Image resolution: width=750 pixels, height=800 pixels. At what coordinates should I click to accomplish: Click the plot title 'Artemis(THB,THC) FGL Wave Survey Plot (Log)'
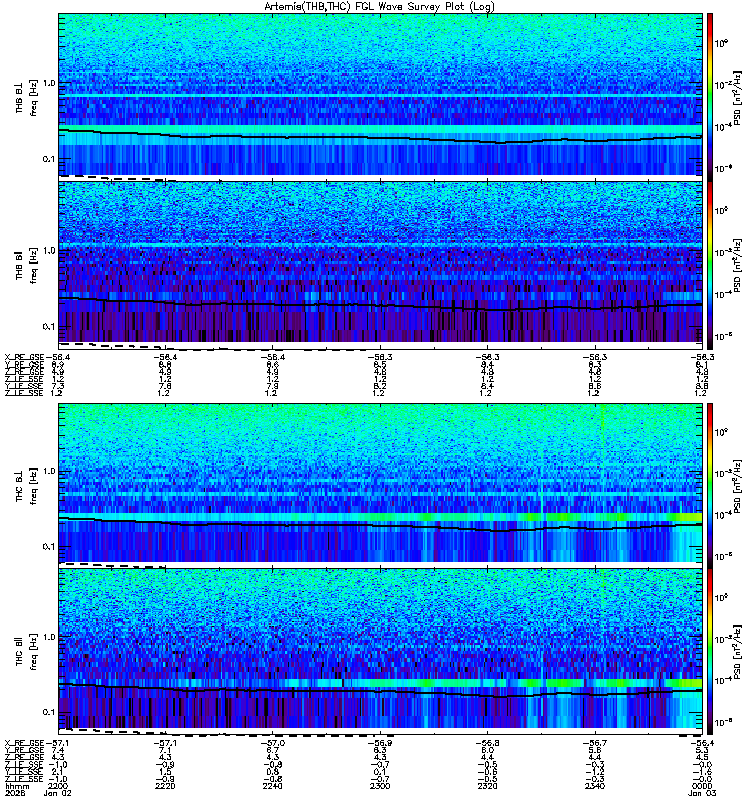[x=379, y=7]
